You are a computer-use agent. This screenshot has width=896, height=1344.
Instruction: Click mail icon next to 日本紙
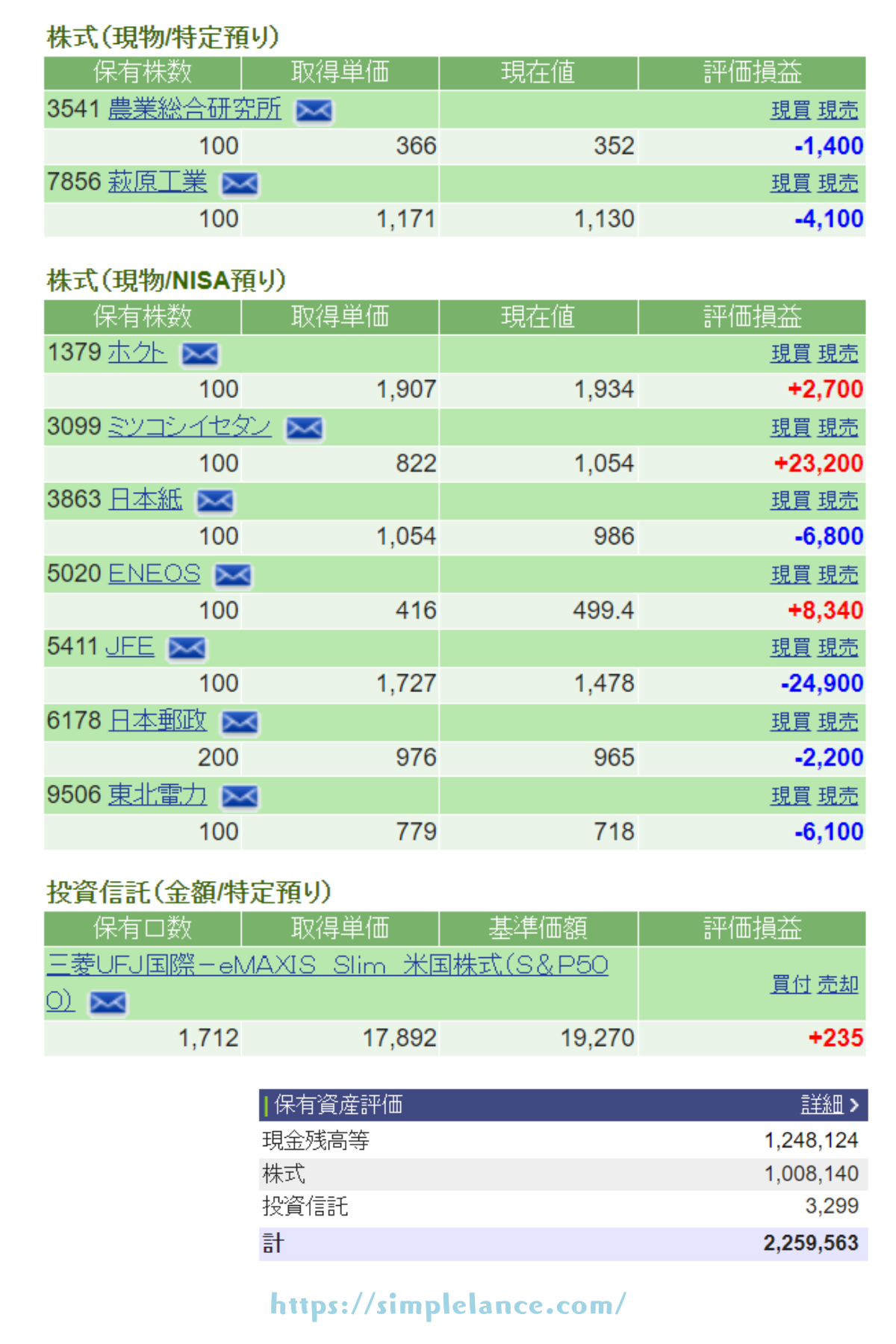[x=215, y=501]
